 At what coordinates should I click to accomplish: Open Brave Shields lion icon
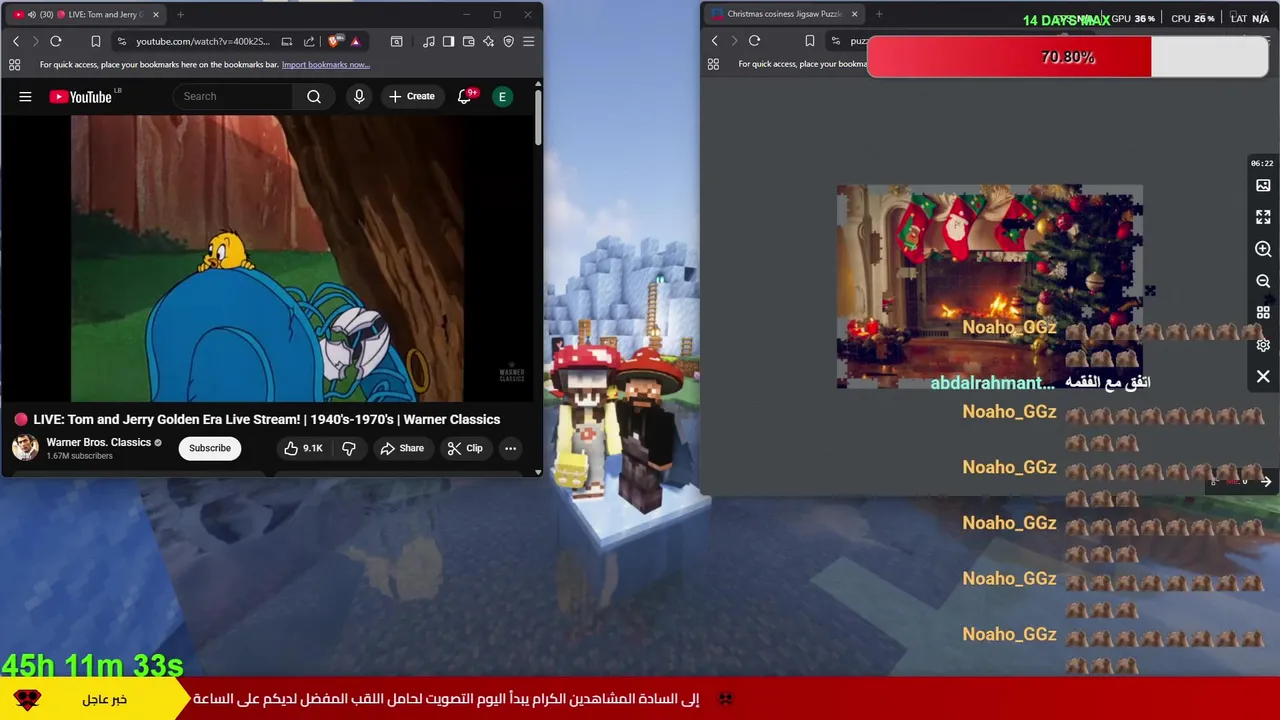335,41
